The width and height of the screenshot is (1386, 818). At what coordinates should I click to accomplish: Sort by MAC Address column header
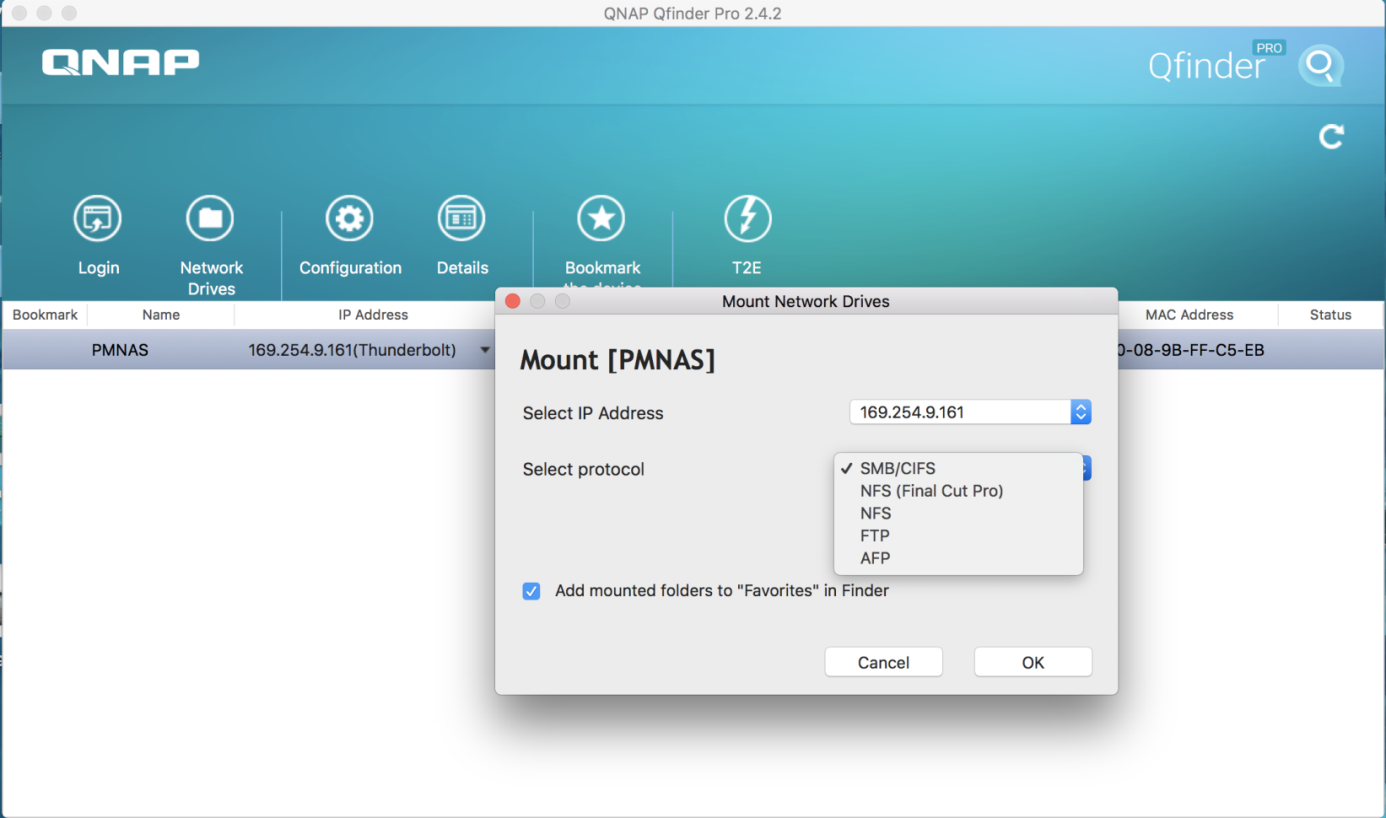[1189, 314]
